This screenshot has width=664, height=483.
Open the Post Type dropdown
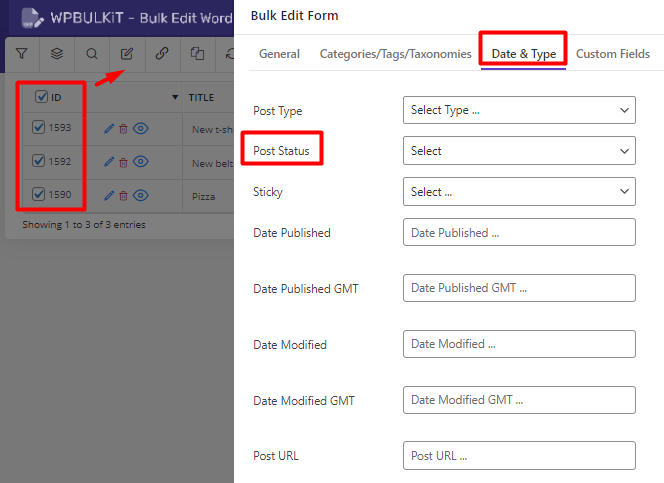pyautogui.click(x=519, y=110)
